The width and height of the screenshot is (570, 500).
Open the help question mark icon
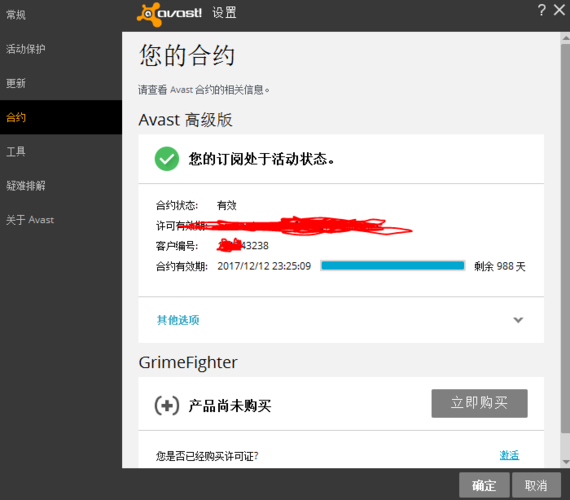541,10
